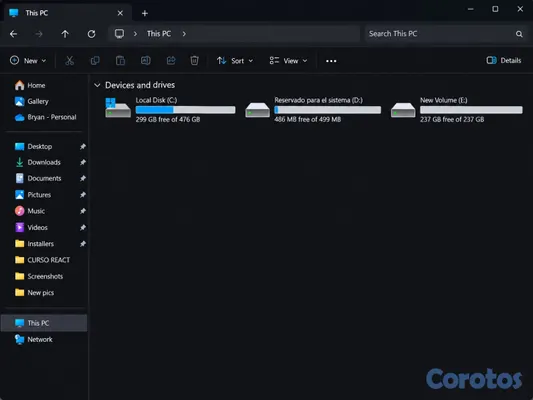The width and height of the screenshot is (533, 400).
Task: Click the Rename icon in toolbar
Action: [145, 61]
